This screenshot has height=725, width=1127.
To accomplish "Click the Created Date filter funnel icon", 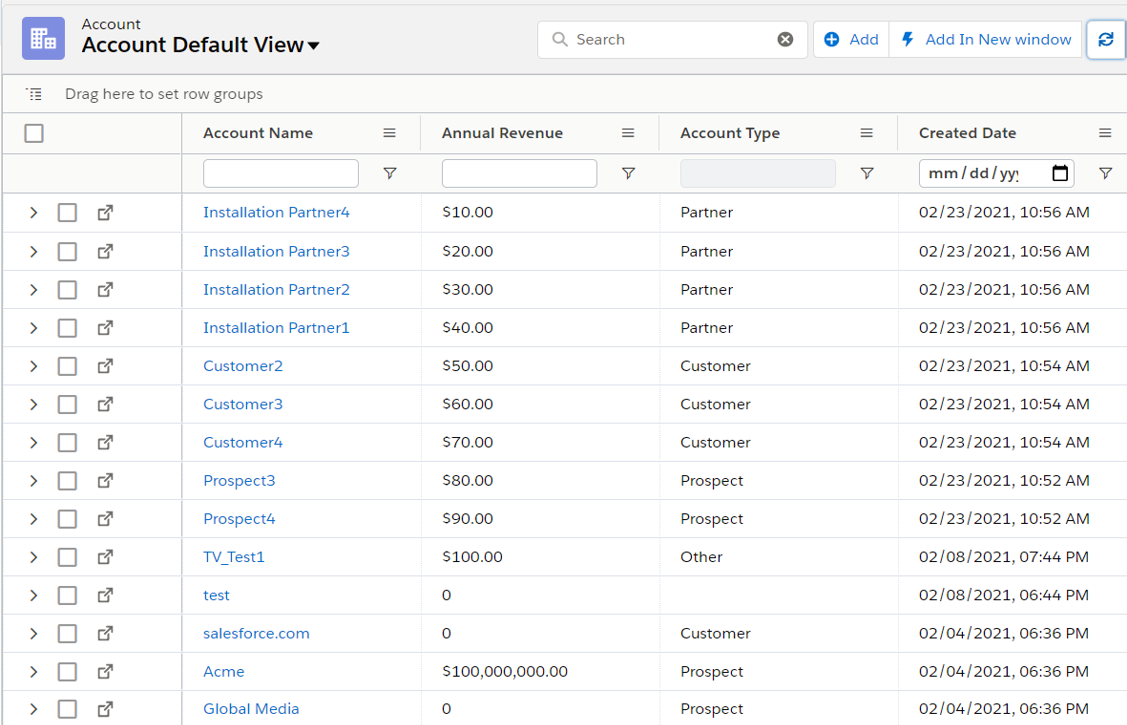I will click(x=1105, y=173).
